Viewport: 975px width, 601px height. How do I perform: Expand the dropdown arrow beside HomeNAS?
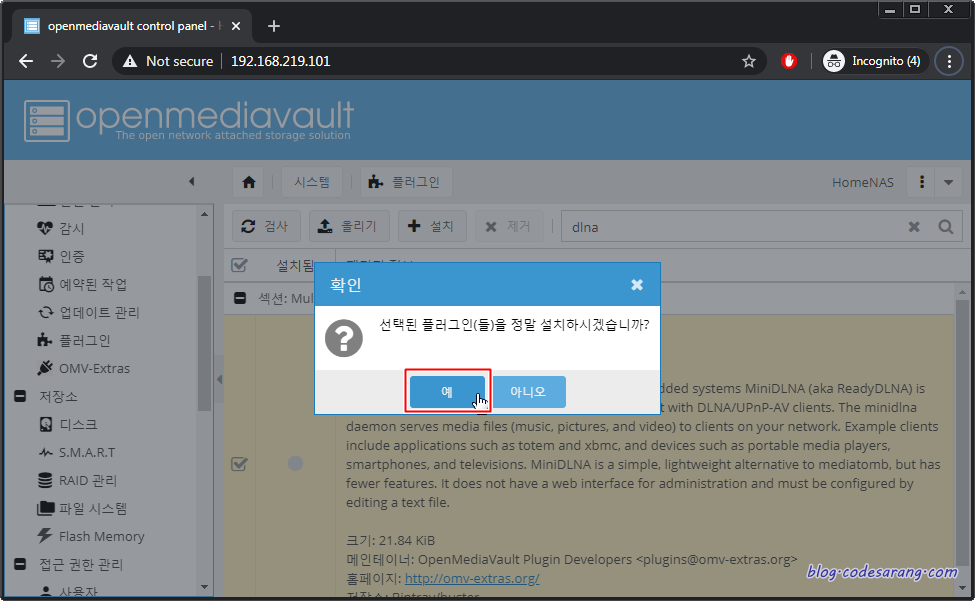coord(948,182)
